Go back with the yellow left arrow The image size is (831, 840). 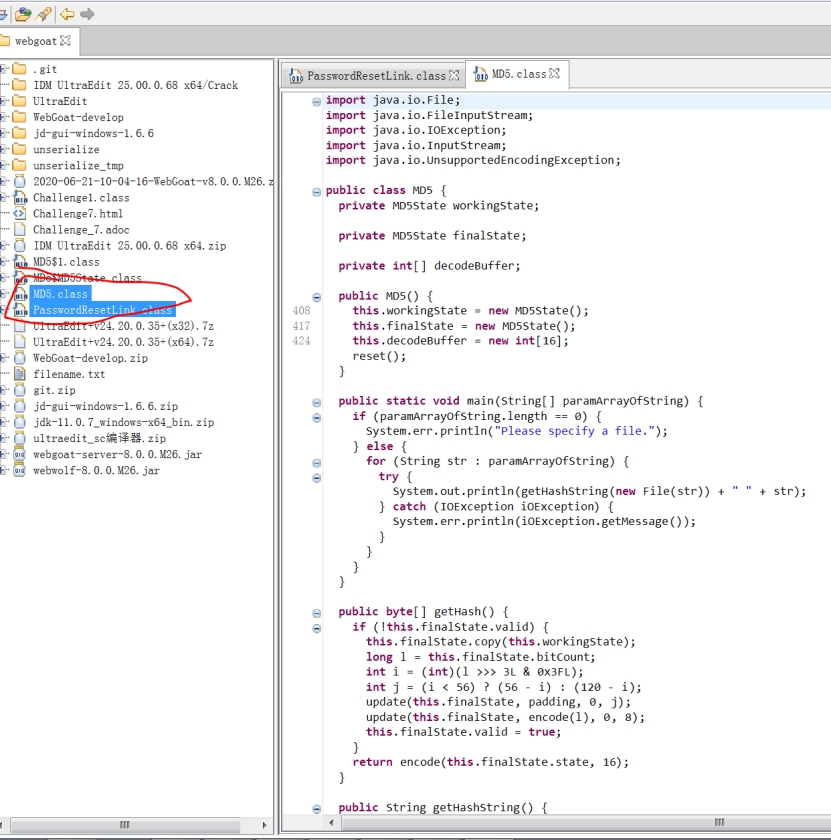pos(67,14)
